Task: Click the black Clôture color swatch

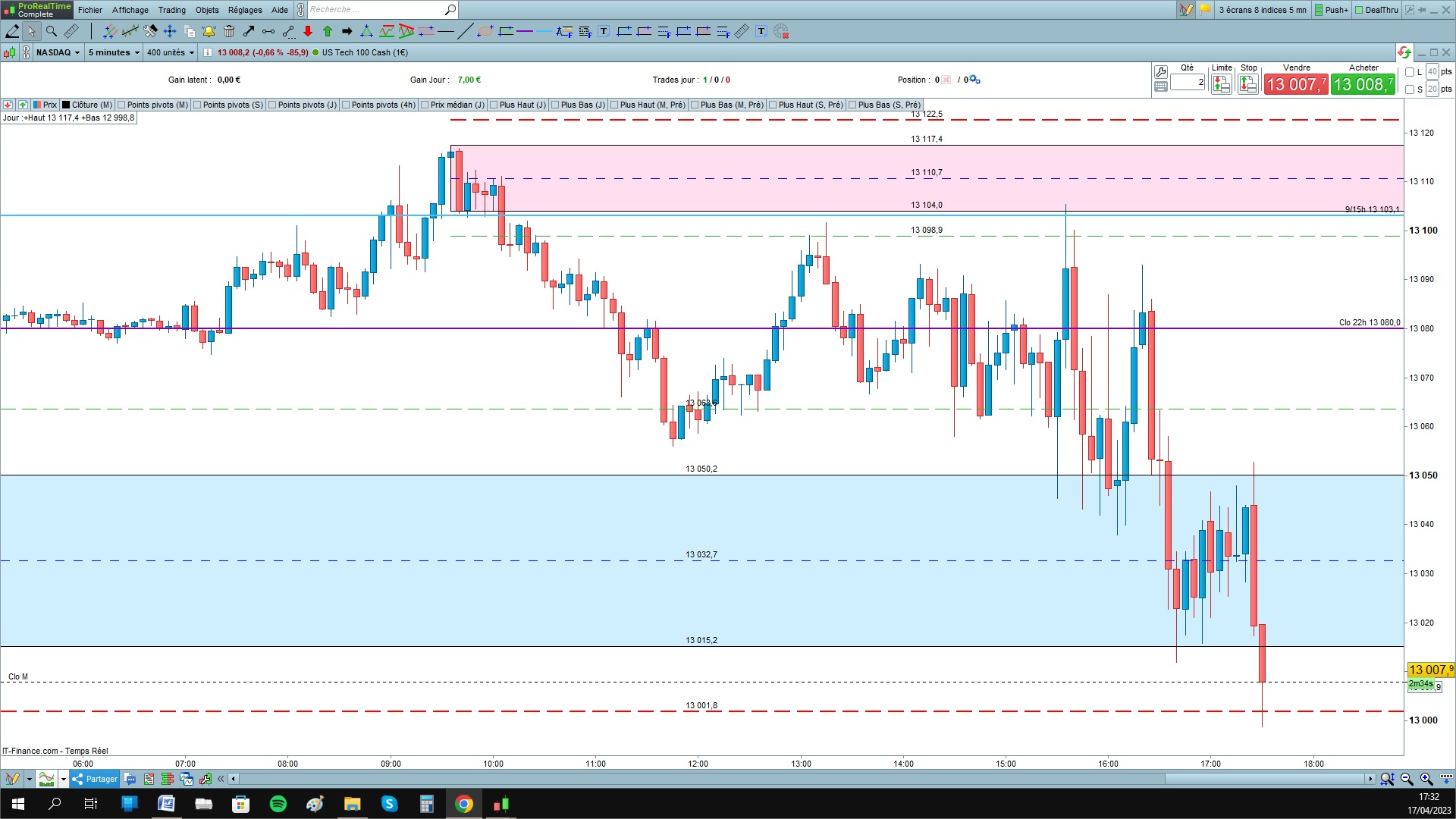Action: tap(66, 105)
